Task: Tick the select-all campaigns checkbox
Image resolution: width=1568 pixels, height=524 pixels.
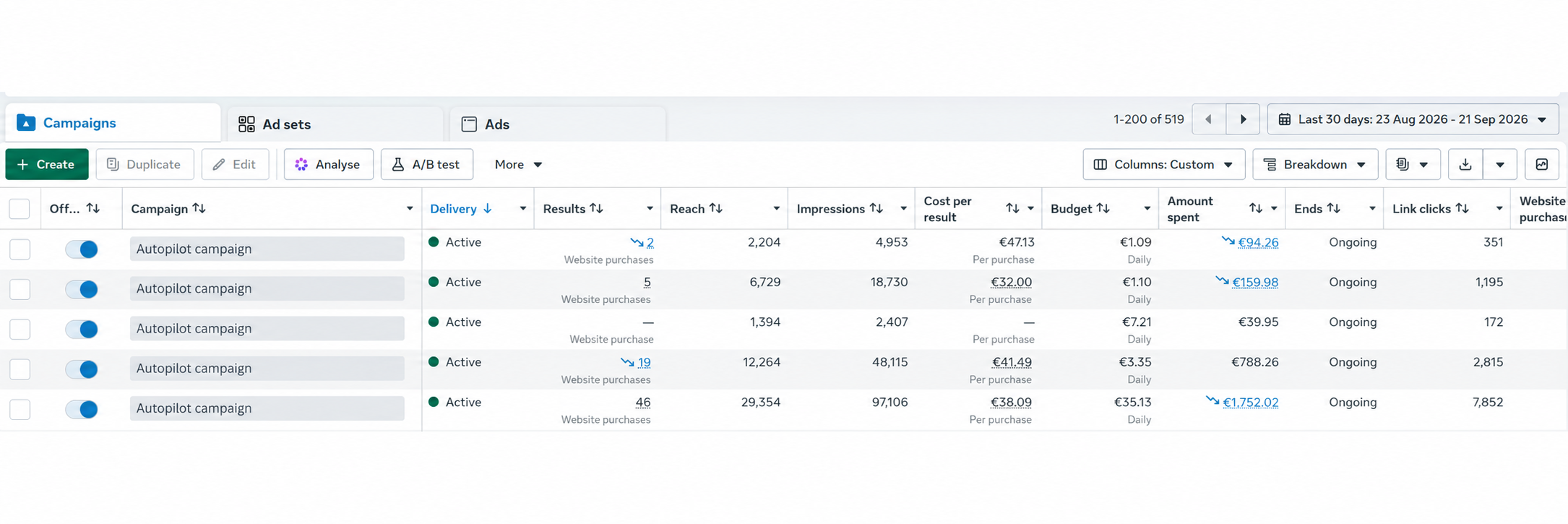Action: 20,209
